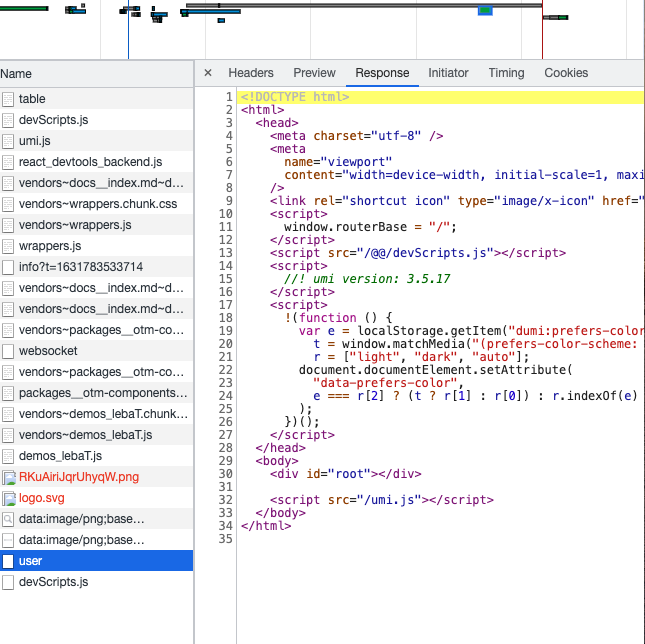Close the request details panel

[x=208, y=73]
